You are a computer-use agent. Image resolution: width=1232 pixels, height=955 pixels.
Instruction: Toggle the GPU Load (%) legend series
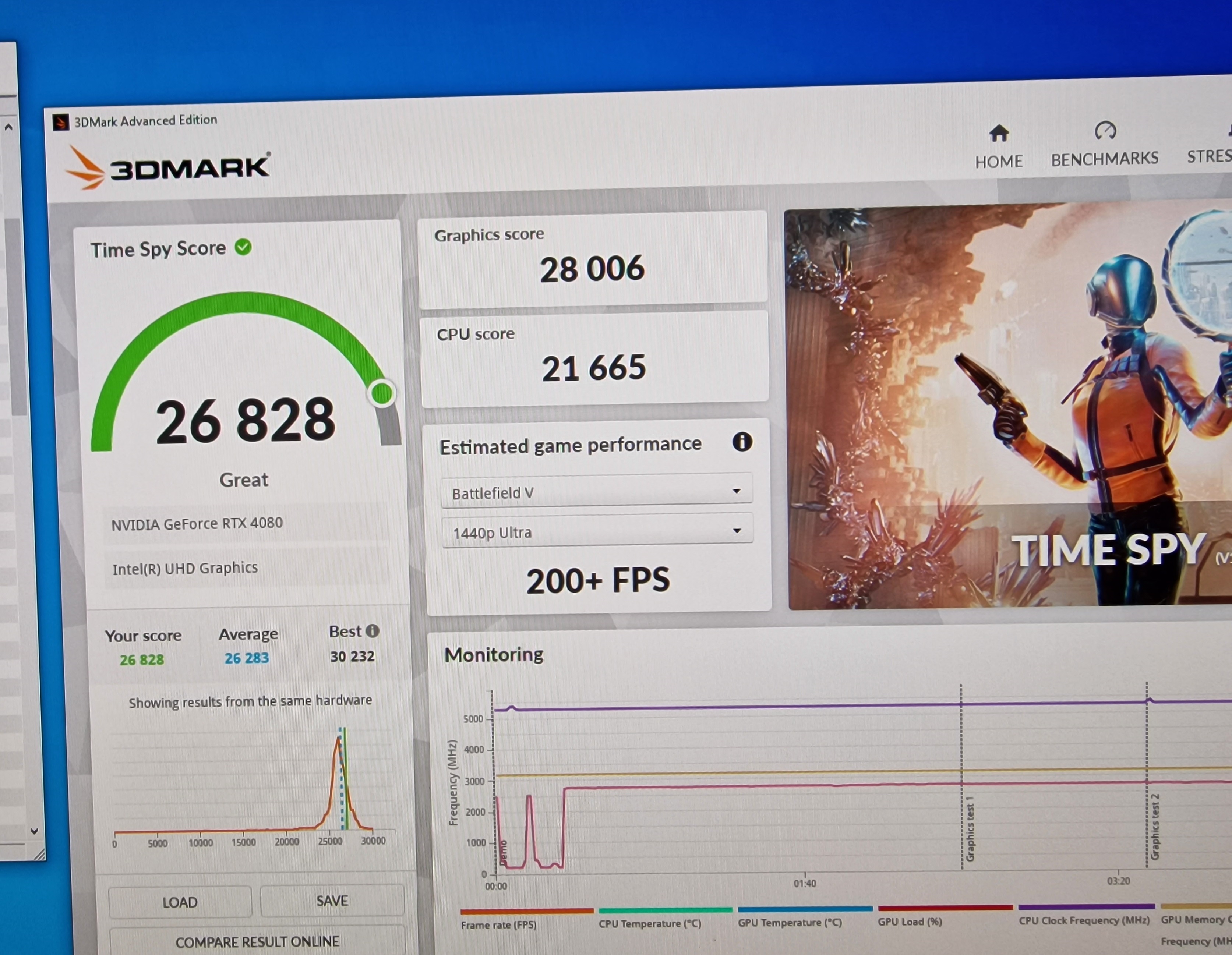(909, 921)
